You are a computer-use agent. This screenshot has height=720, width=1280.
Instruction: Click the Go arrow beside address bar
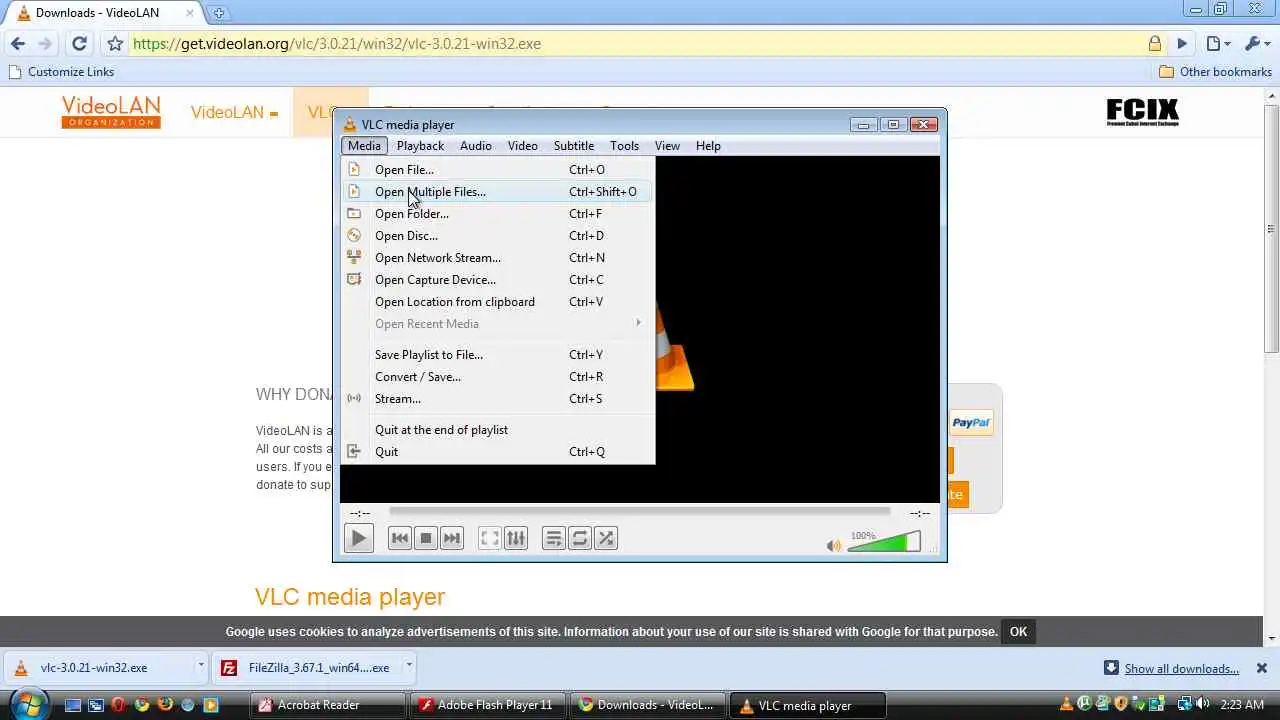click(1182, 44)
